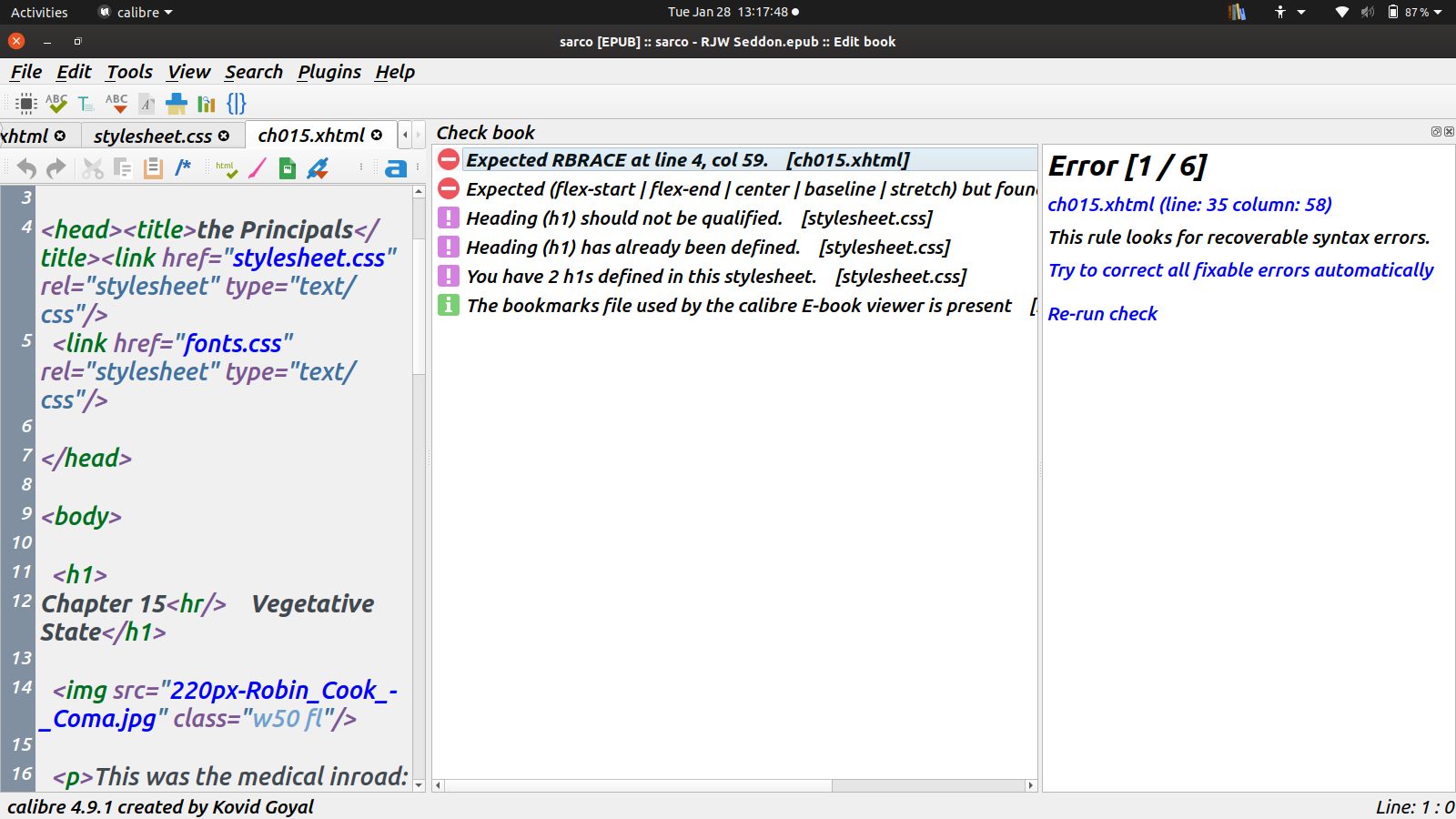Viewport: 1456px width, 819px height.
Task: Click the blue curly braces icon
Action: coord(237,104)
